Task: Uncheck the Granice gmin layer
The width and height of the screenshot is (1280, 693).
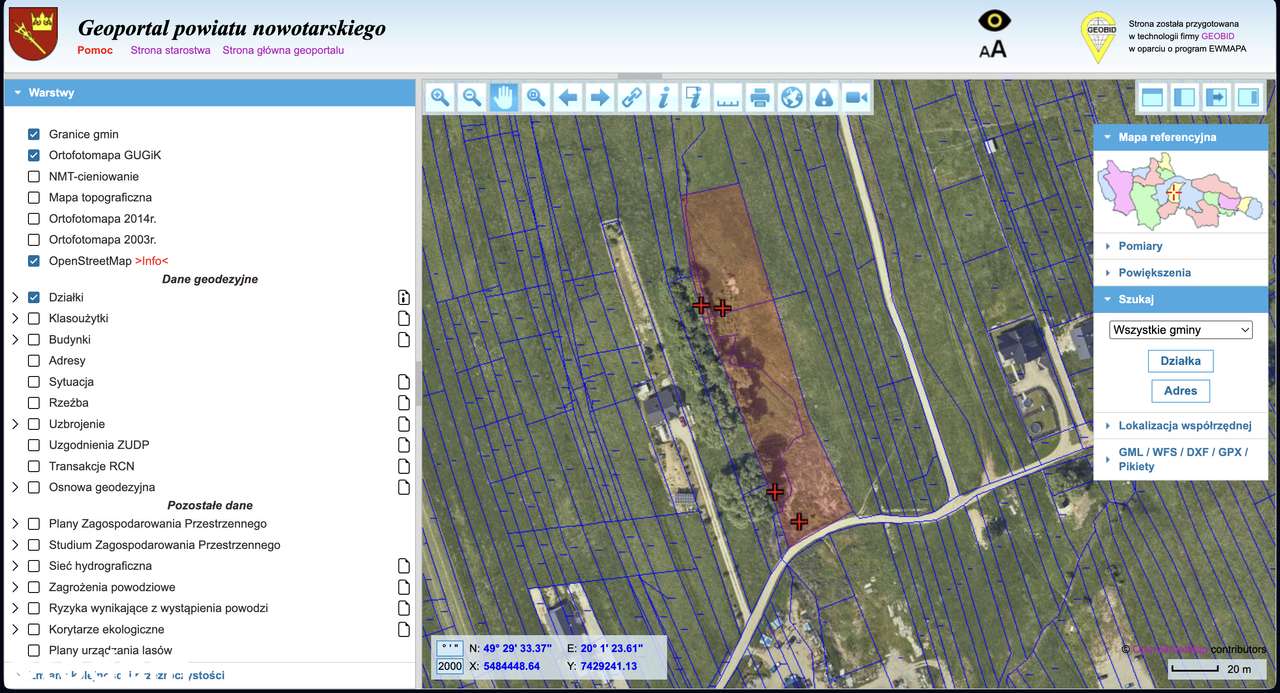Action: tap(34, 134)
